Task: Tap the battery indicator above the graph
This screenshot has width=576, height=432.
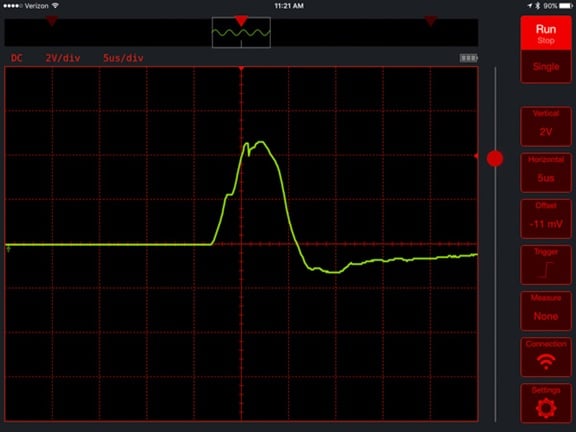Action: (469, 58)
